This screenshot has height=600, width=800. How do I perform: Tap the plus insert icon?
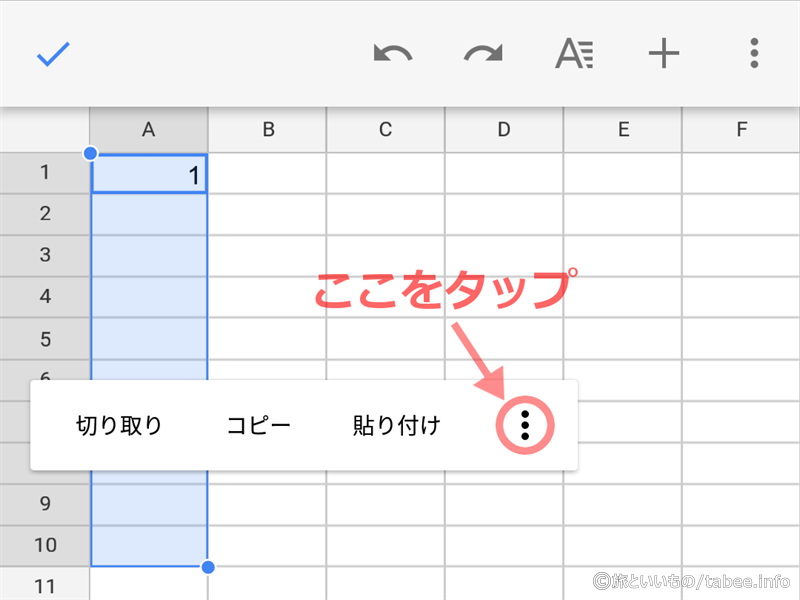tap(664, 53)
